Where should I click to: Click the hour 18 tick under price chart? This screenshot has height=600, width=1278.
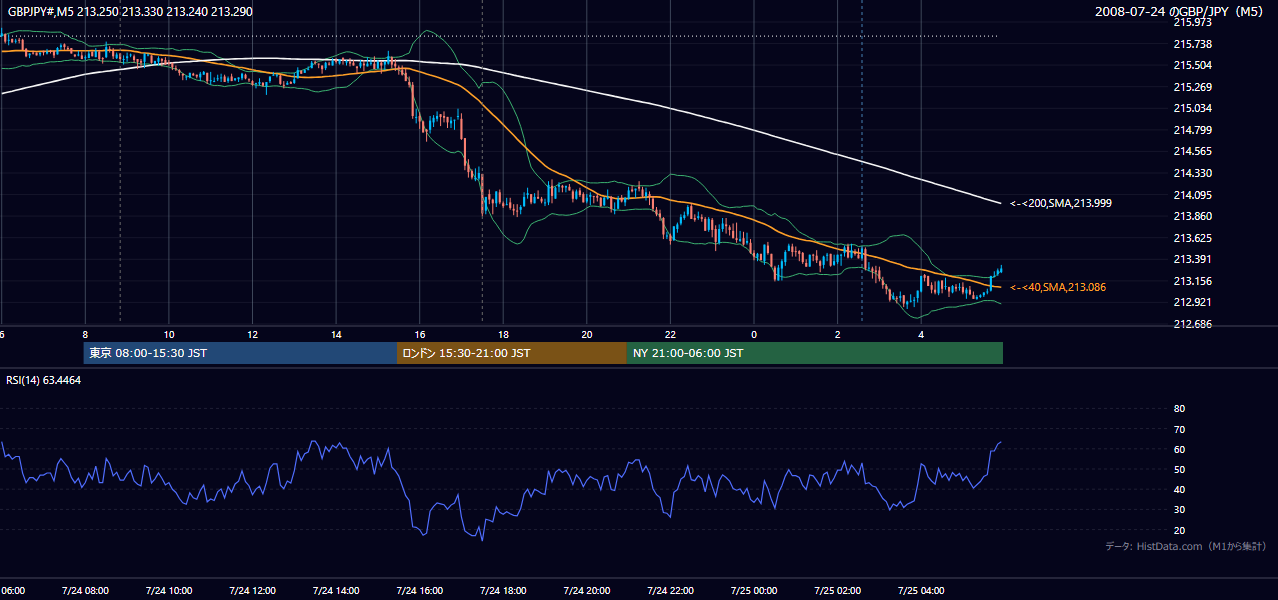(503, 334)
